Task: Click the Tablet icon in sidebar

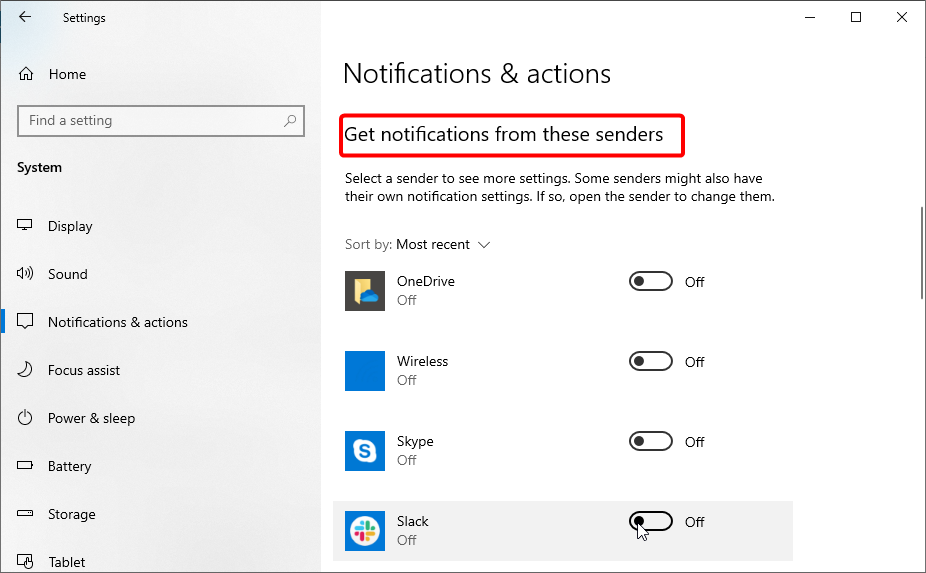Action: click(25, 561)
